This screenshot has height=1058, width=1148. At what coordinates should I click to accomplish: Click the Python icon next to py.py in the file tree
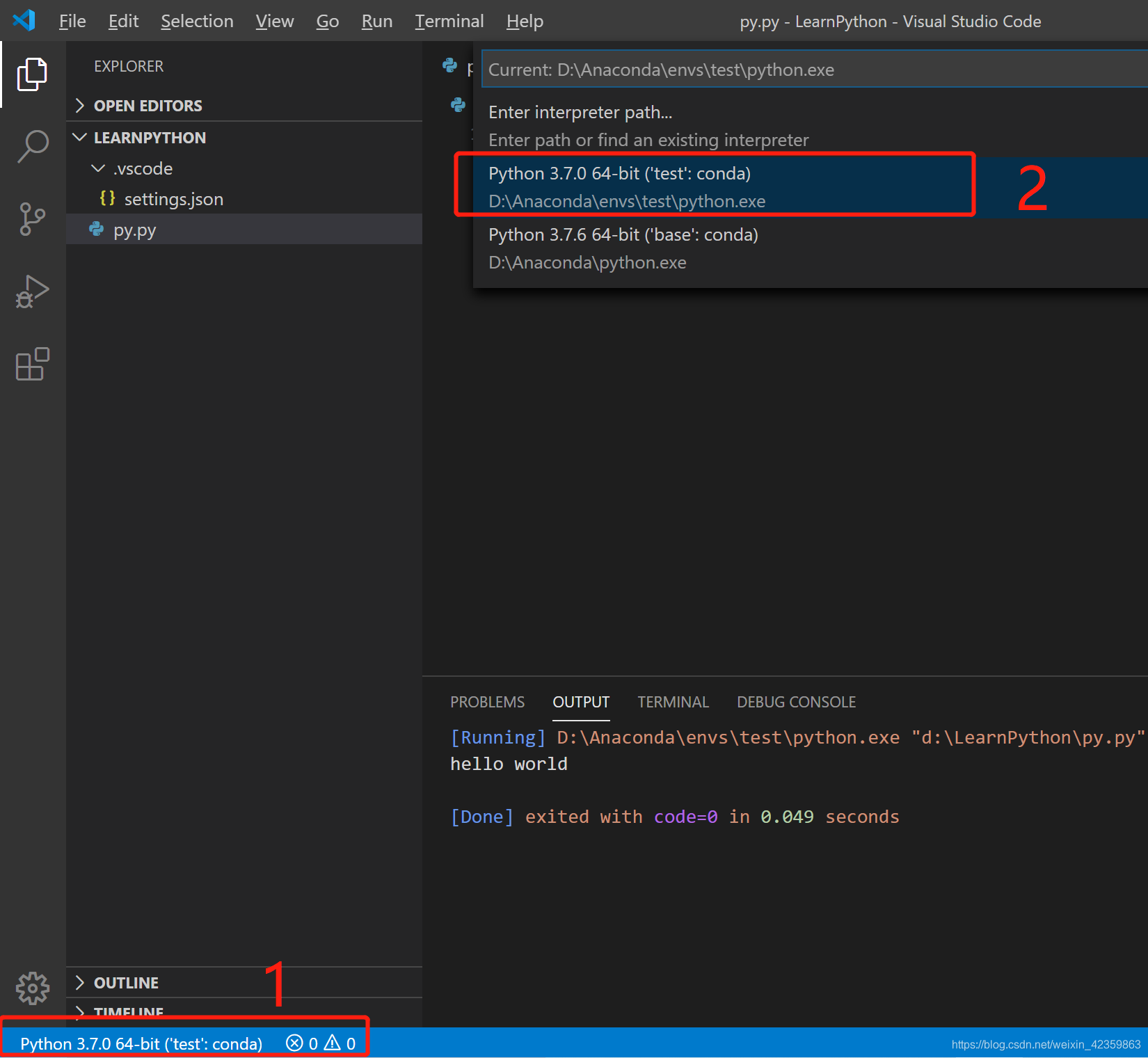click(x=96, y=230)
